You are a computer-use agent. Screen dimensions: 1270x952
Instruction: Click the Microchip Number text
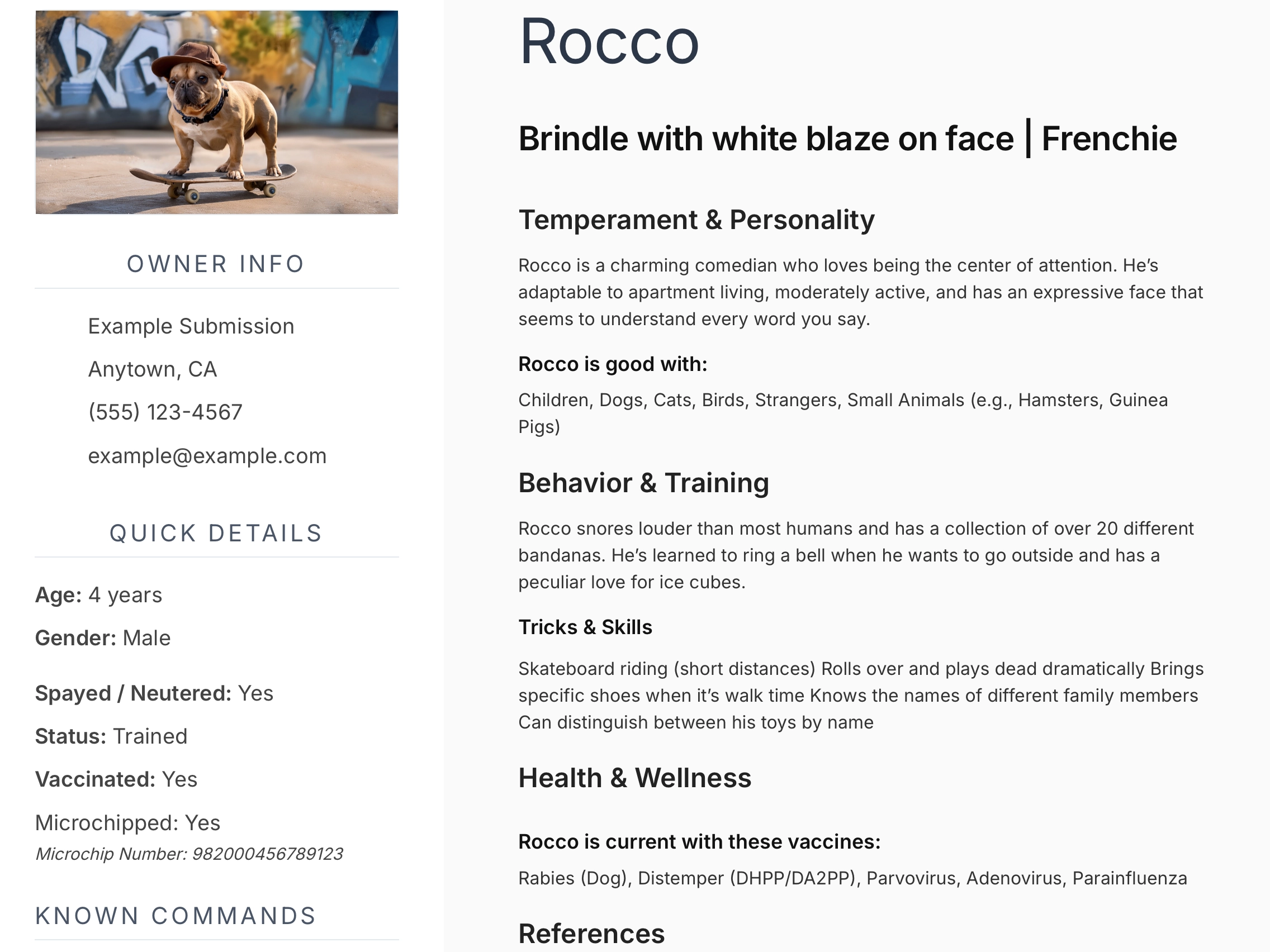click(x=189, y=854)
